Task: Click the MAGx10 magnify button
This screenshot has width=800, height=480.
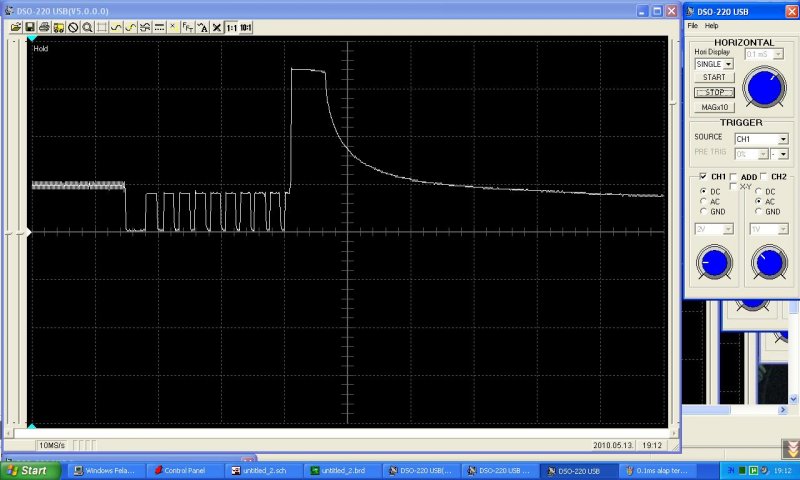Action: [x=714, y=107]
